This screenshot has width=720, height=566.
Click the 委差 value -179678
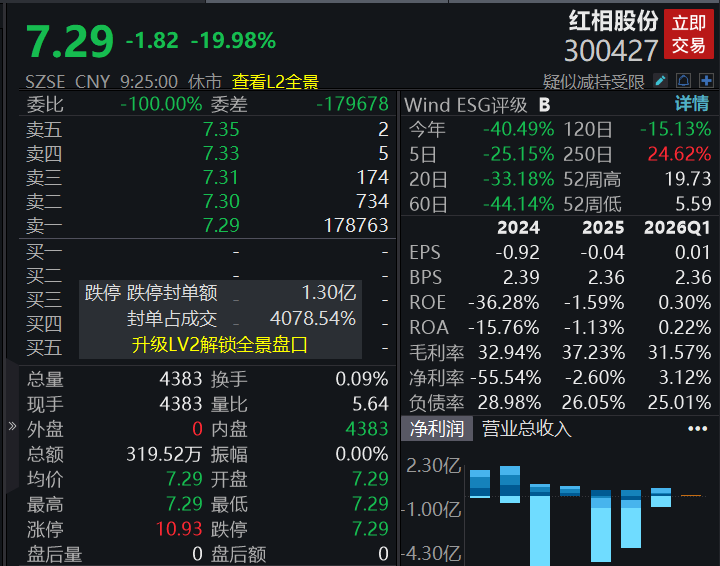tap(353, 104)
